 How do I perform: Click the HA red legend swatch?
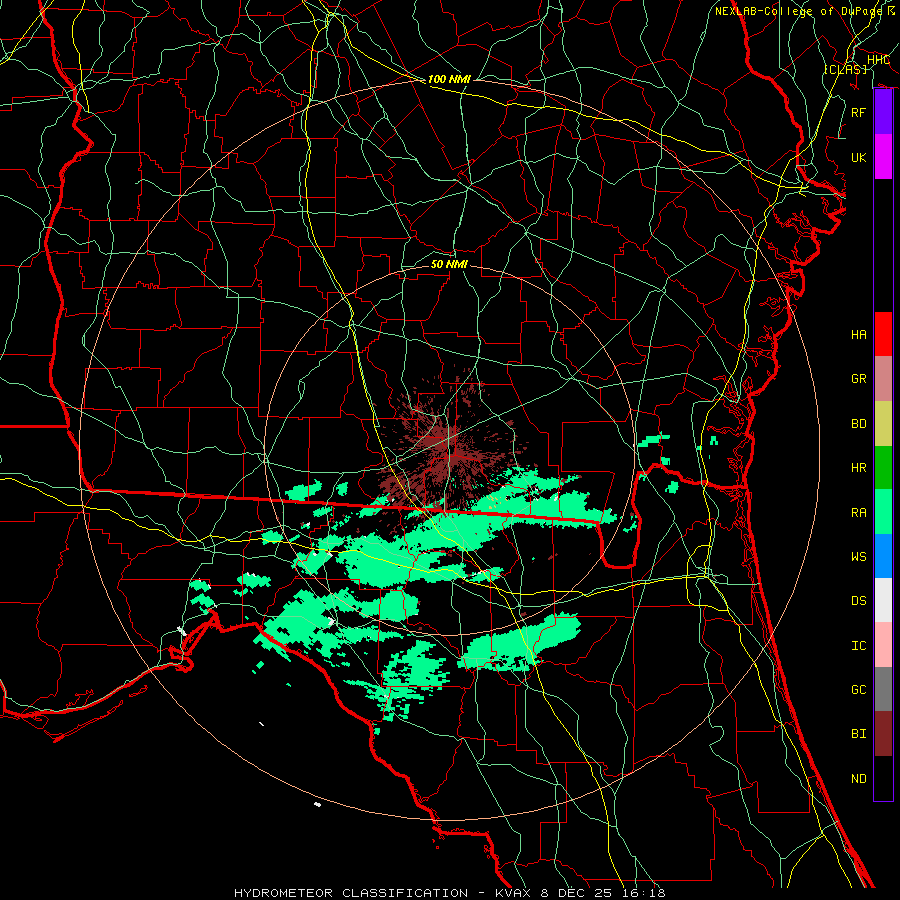(x=883, y=334)
